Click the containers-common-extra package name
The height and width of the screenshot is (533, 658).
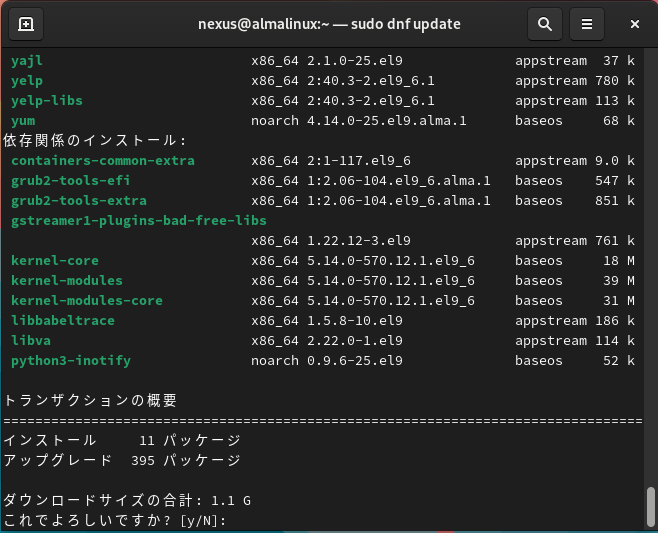[x=103, y=161]
